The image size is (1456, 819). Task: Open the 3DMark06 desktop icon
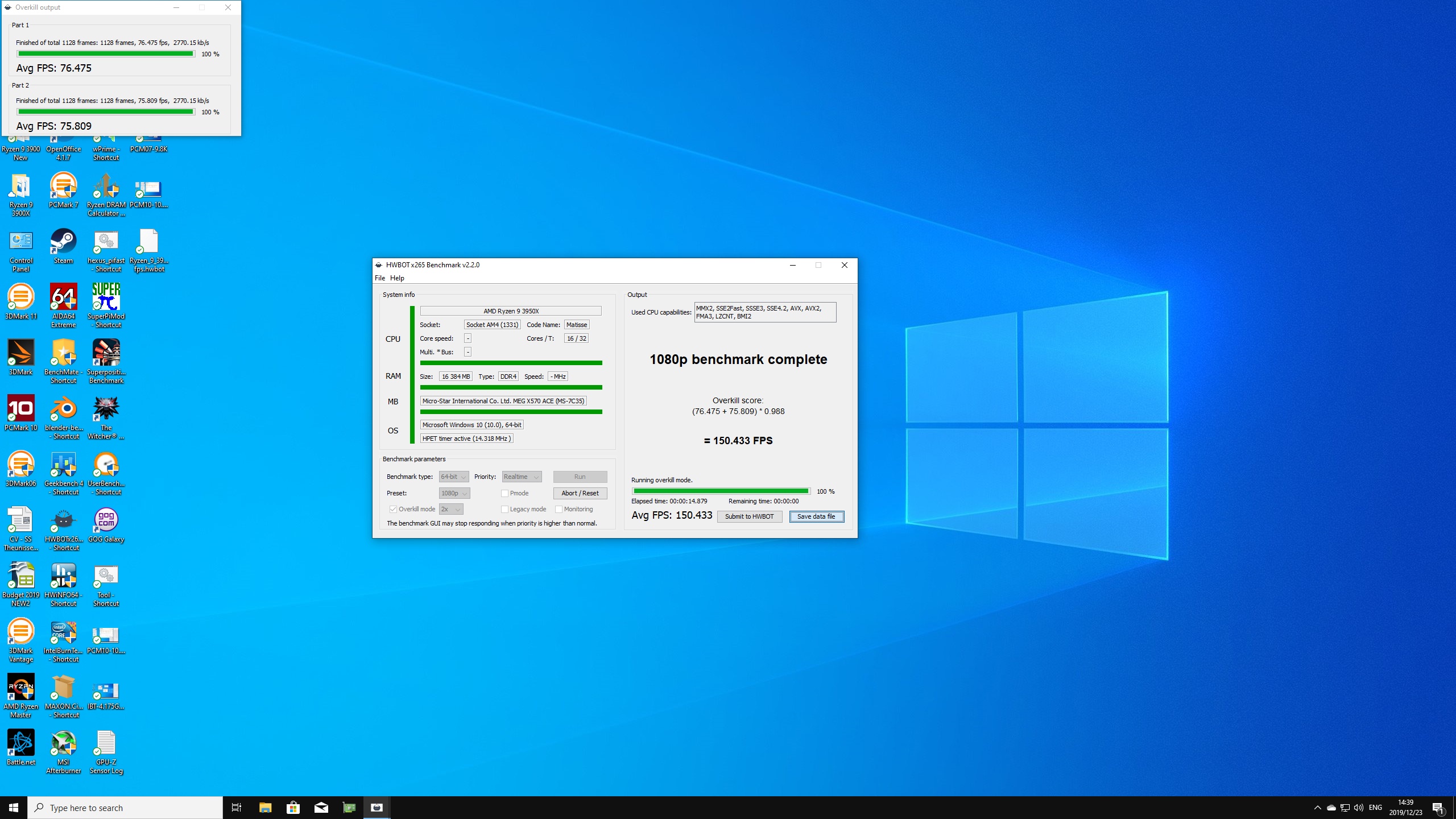[x=21, y=470]
